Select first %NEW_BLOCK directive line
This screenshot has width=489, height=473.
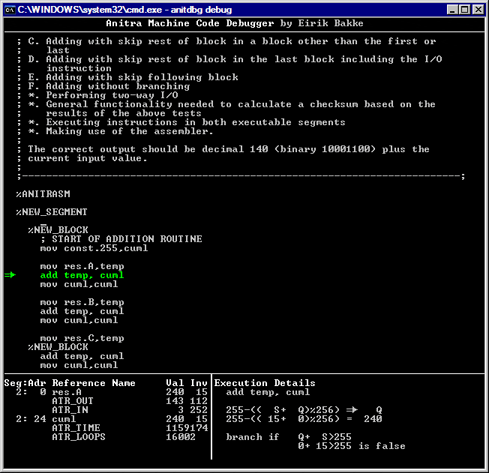pyautogui.click(x=58, y=230)
